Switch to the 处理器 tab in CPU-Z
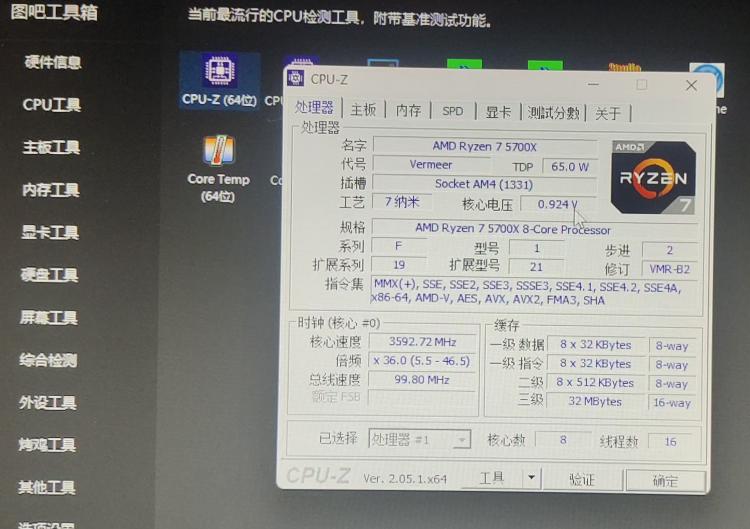Screen dimensions: 750x529 [x=314, y=108]
